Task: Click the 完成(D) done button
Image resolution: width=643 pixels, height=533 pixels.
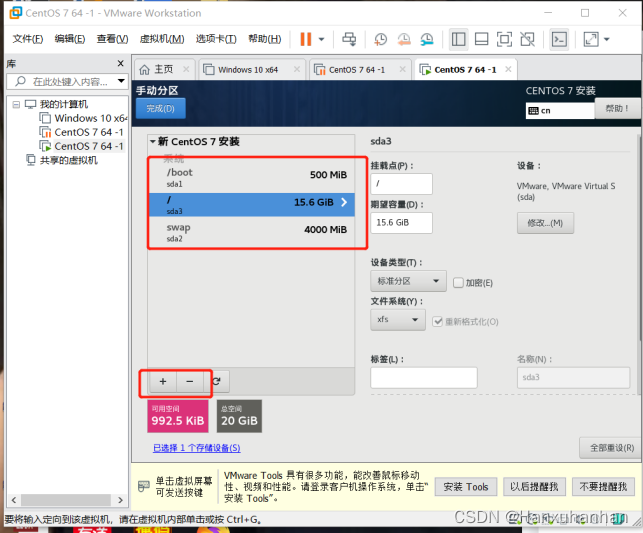Action: [161, 109]
